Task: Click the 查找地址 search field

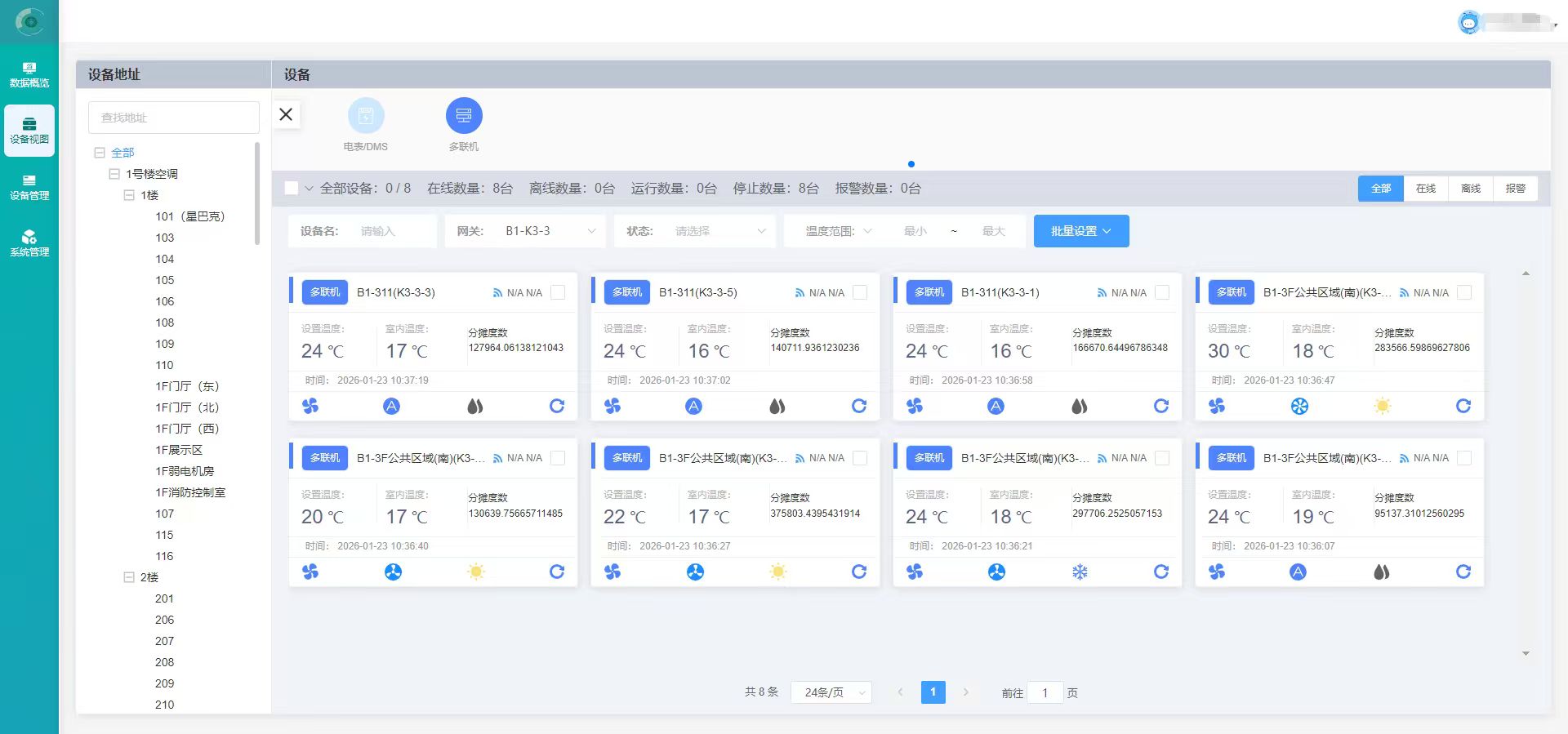Action: pos(173,118)
